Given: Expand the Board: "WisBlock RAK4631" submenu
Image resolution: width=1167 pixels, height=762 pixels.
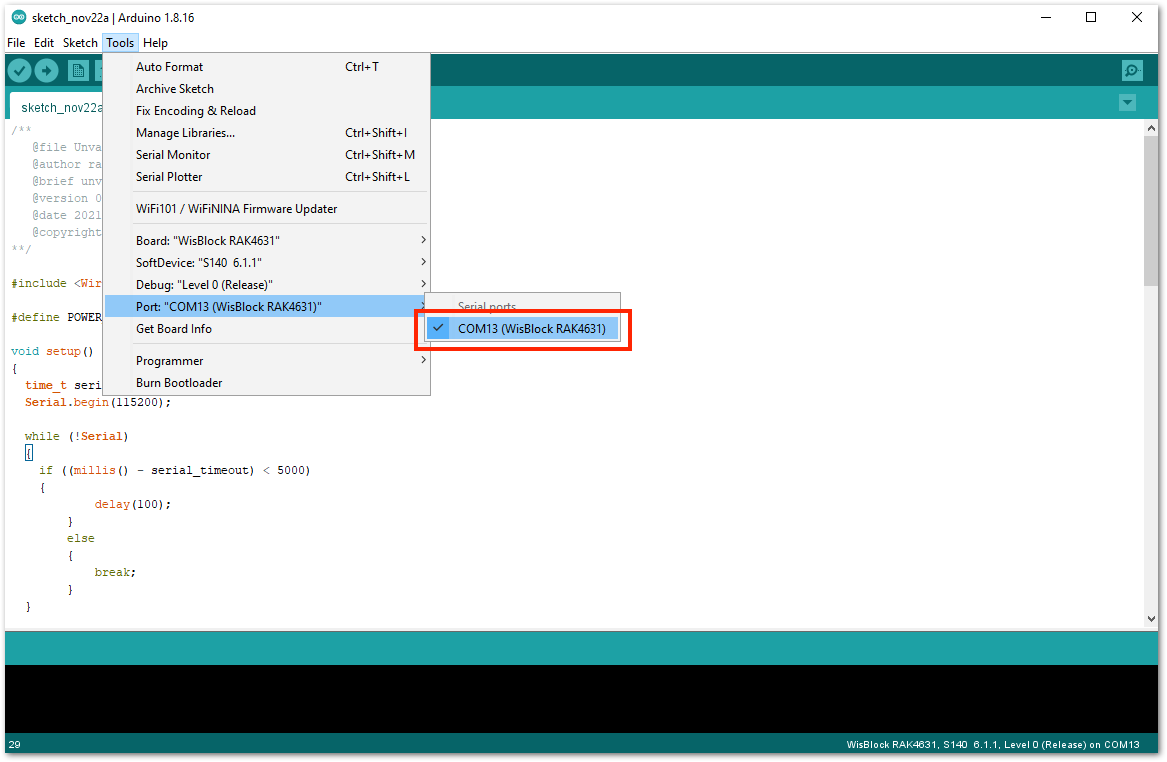Looking at the screenshot, I should click(266, 240).
